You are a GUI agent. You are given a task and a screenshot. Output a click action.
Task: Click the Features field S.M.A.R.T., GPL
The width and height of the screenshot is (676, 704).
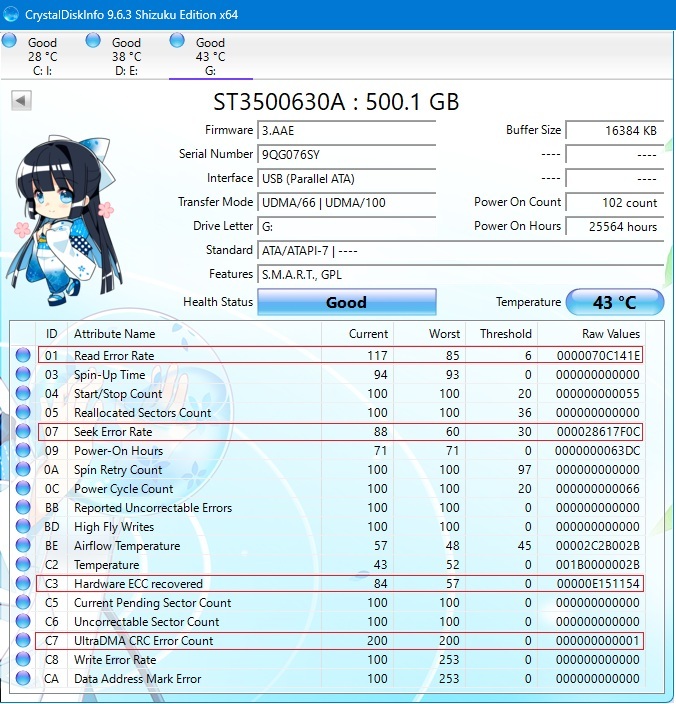[461, 274]
